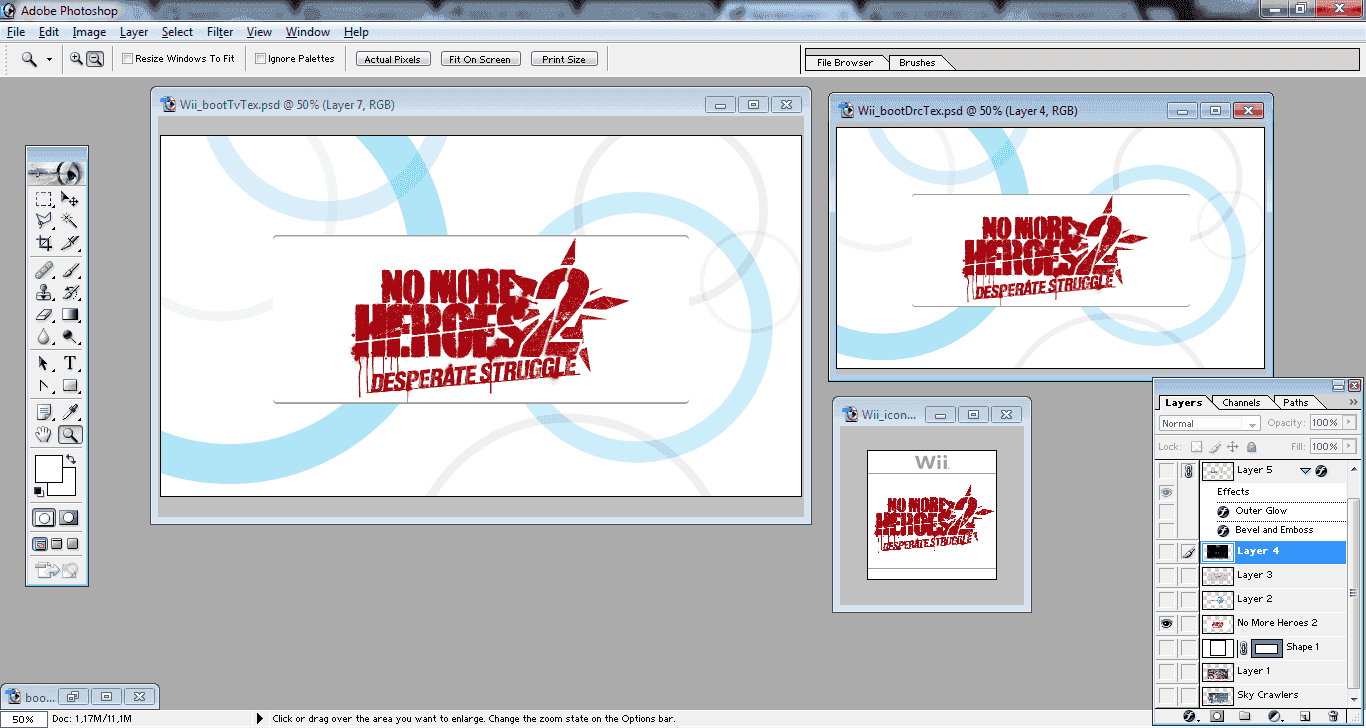
Task: Click the Fit On Screen button
Action: (x=479, y=59)
